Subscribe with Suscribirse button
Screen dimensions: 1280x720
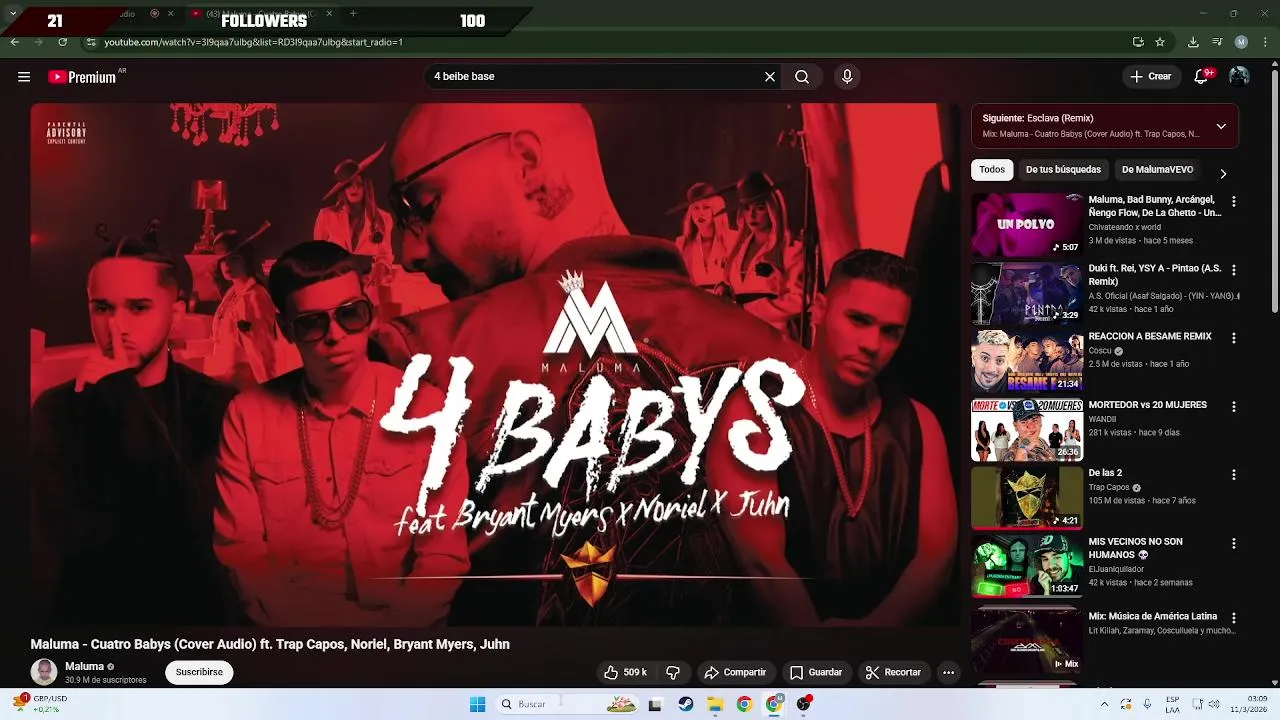click(x=199, y=672)
